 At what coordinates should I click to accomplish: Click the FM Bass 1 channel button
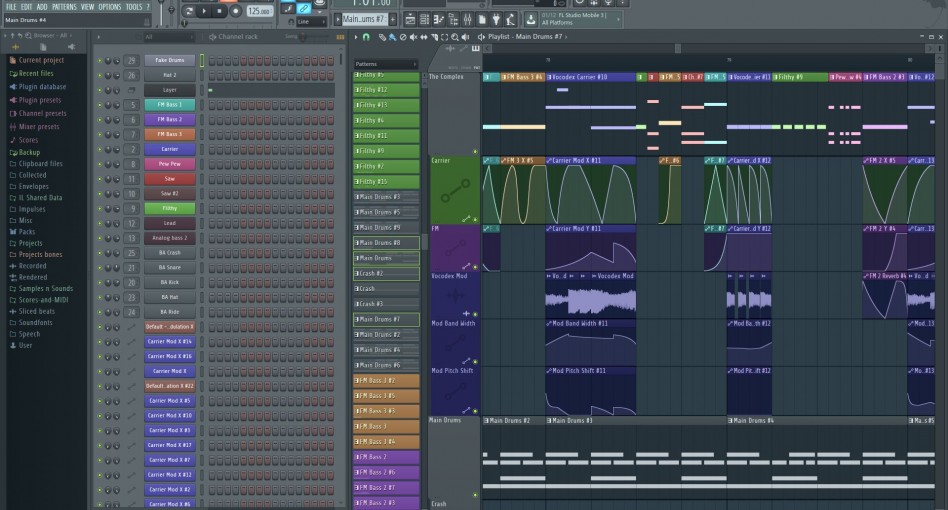(169, 105)
